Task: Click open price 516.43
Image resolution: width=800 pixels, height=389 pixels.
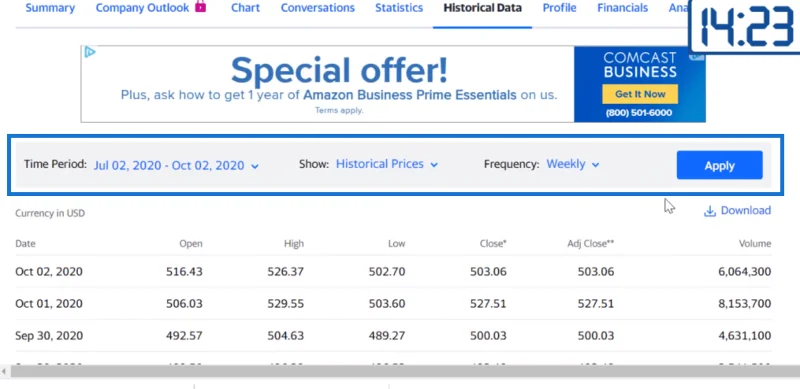Action: pos(184,272)
